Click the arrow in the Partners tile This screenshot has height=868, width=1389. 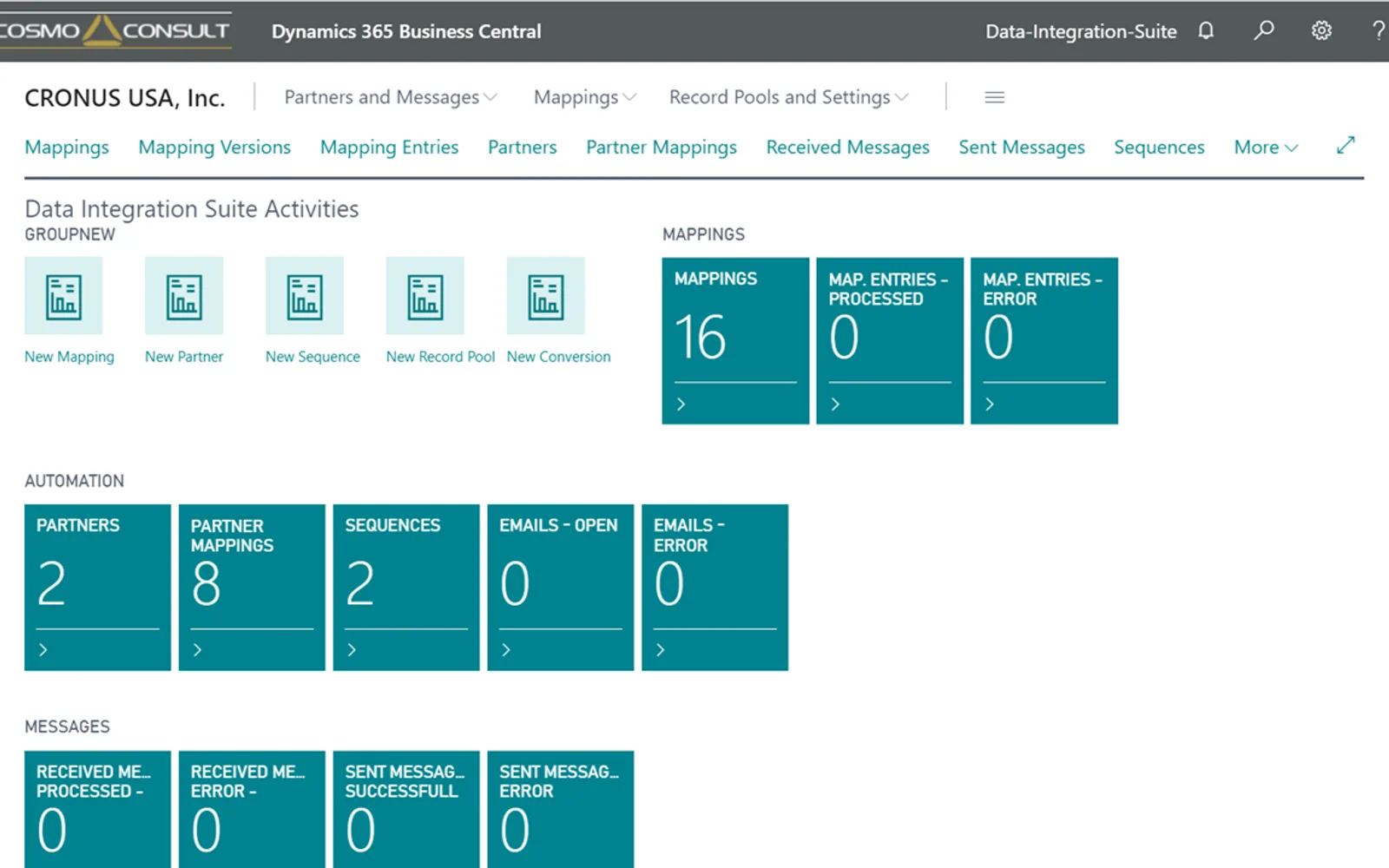pos(43,650)
